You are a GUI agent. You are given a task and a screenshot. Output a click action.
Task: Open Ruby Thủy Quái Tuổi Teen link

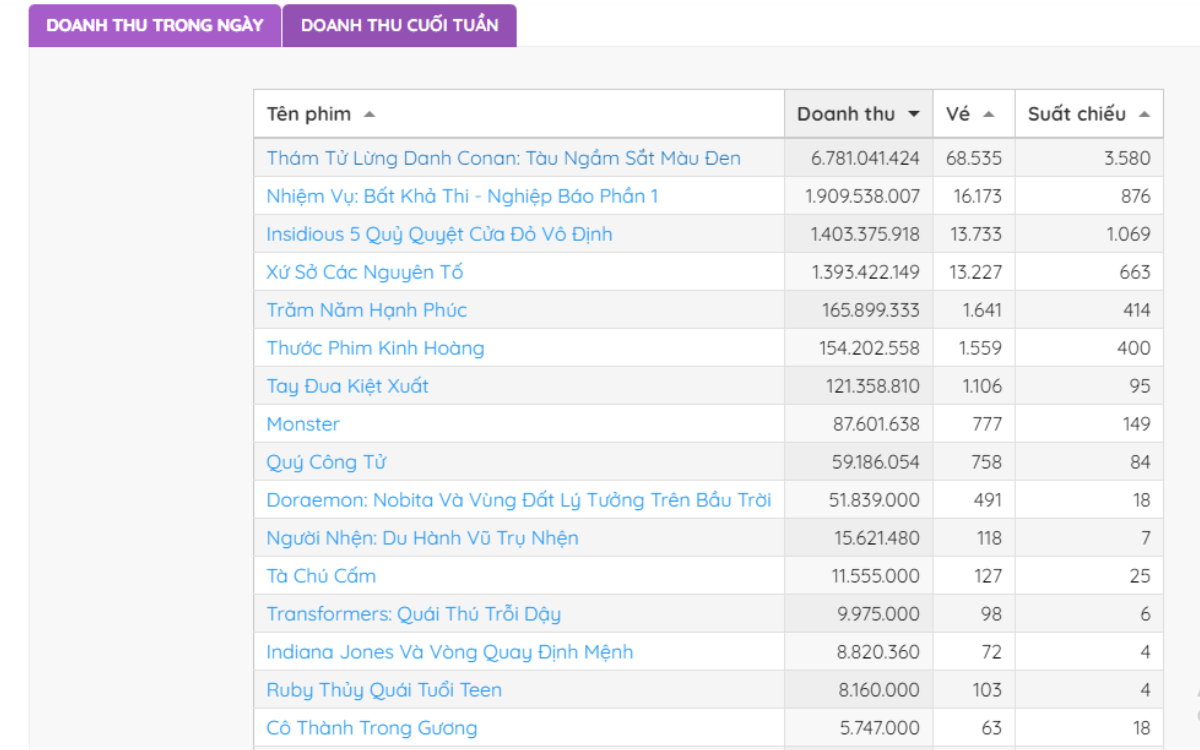click(384, 690)
